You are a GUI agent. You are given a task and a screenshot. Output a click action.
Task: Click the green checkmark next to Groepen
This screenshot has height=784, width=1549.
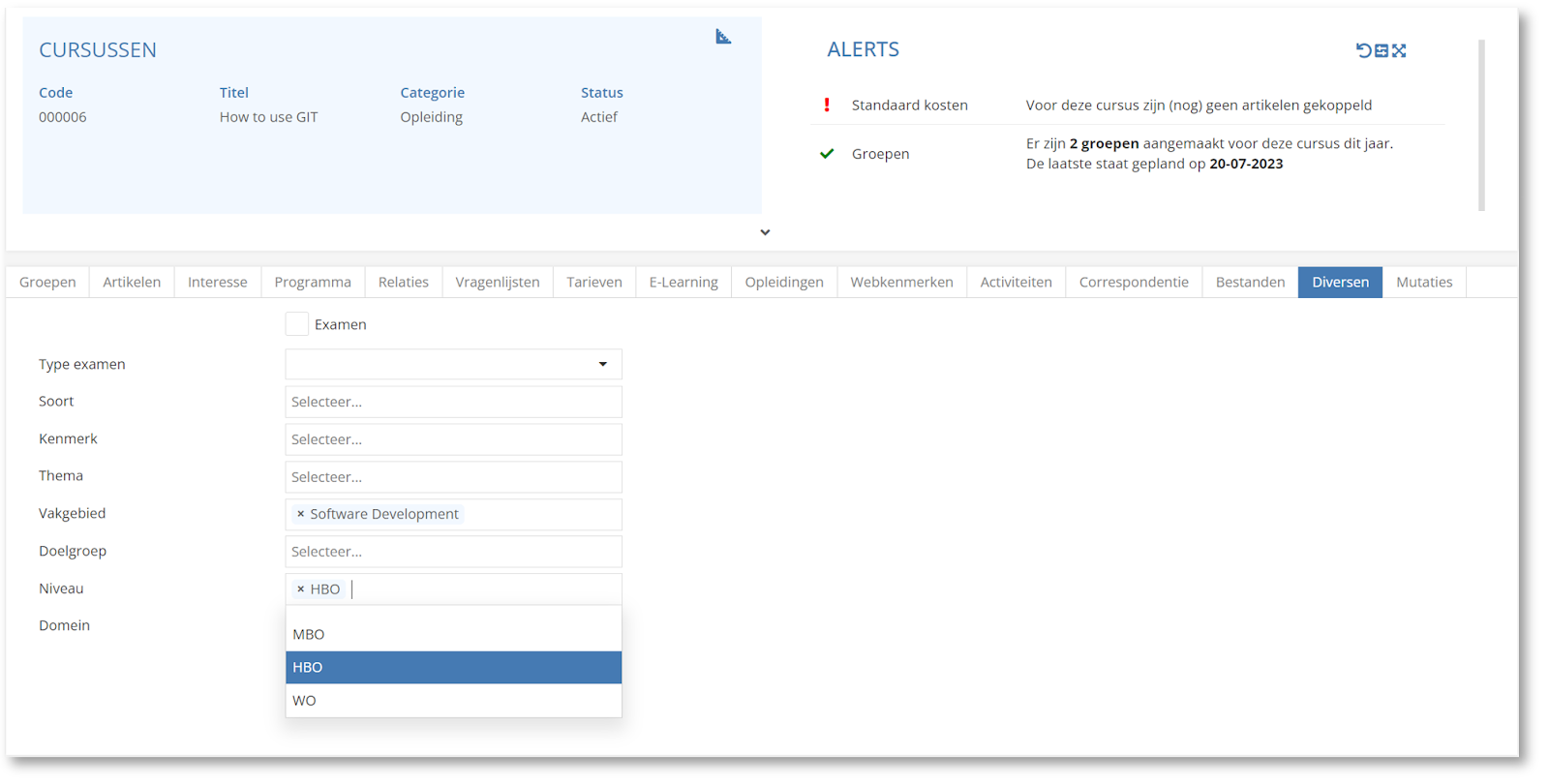click(827, 154)
